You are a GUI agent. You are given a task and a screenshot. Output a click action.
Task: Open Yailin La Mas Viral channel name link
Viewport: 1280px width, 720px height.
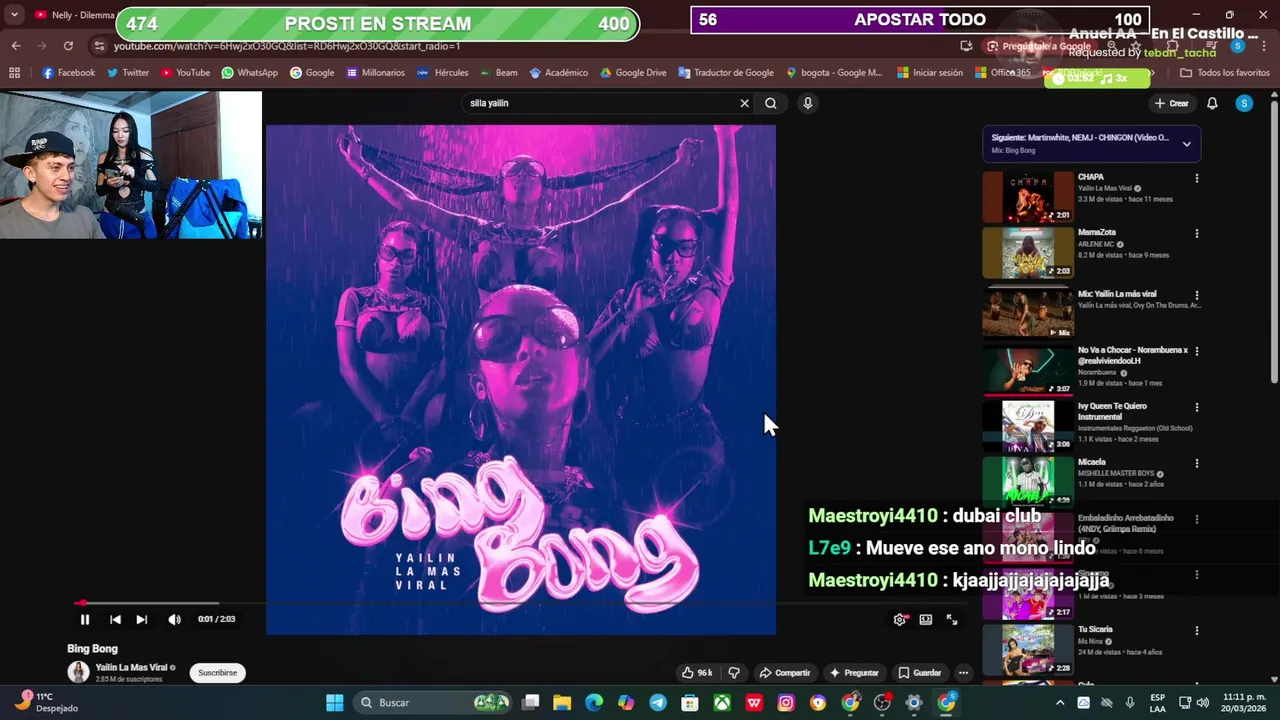point(131,667)
